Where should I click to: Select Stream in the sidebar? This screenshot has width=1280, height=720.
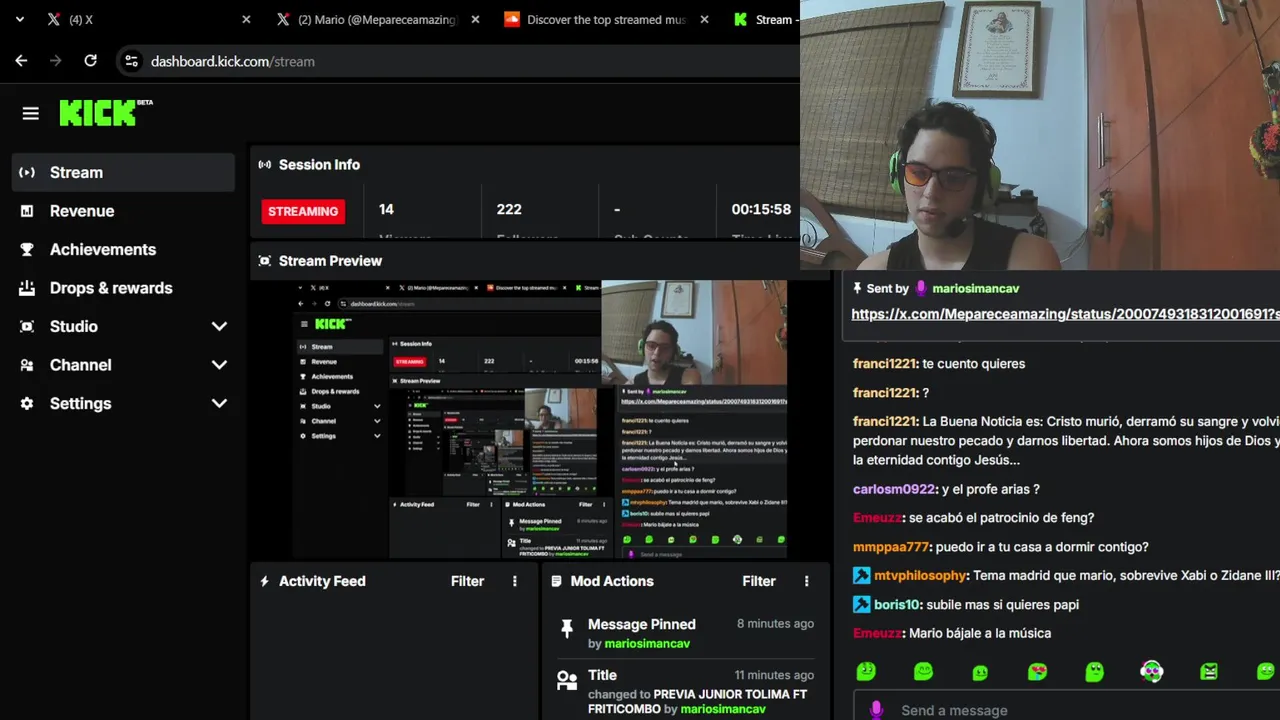click(x=123, y=173)
